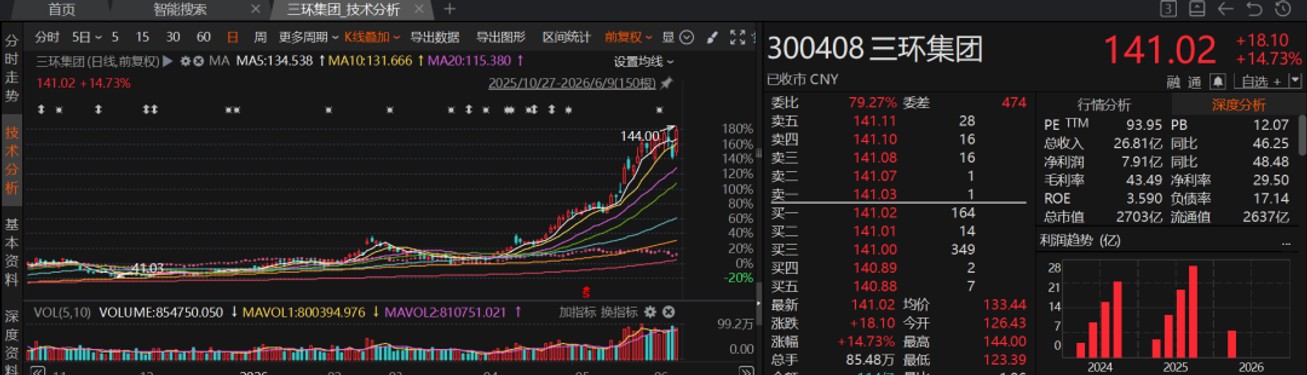Click the 委比 value 79.27%
This screenshot has width=1307, height=375.
tap(872, 102)
